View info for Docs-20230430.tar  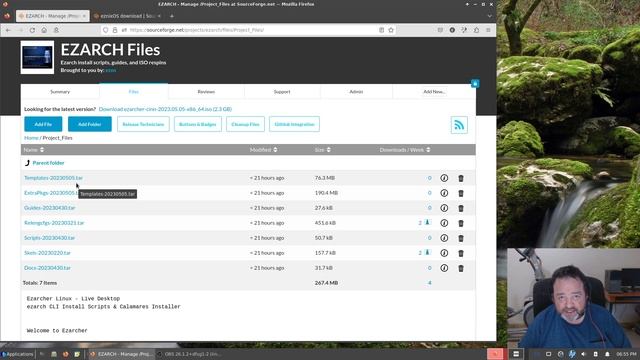tap(444, 268)
